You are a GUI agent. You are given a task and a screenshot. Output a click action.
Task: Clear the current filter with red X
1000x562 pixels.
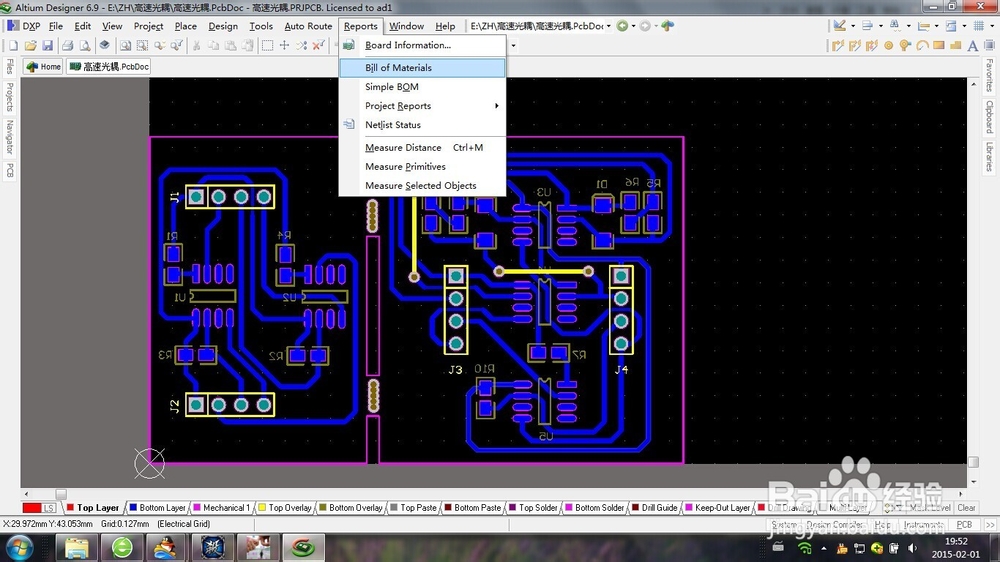coord(318,45)
